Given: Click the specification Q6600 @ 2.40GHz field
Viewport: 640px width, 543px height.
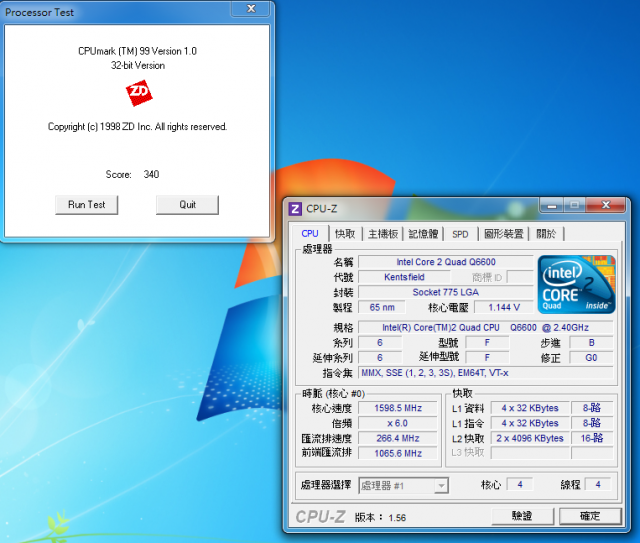Looking at the screenshot, I should [485, 327].
